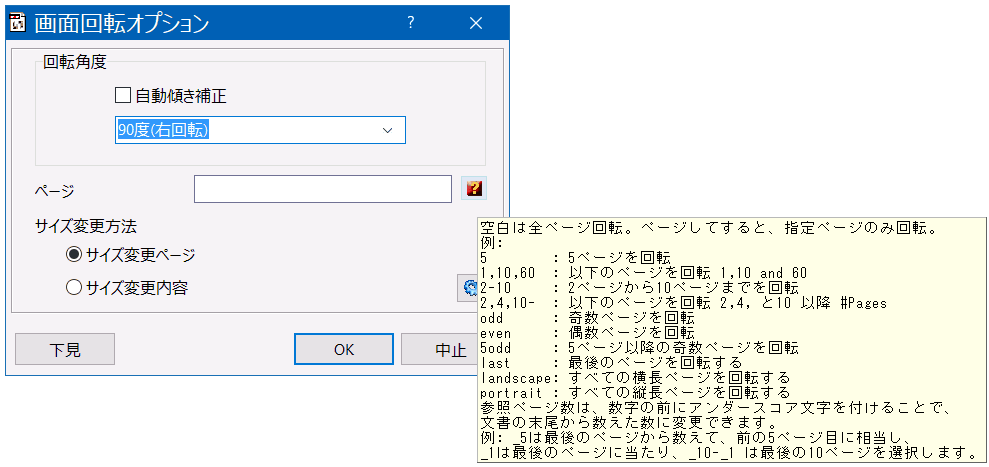Click the ページ input field
Viewport: 989px width, 467px height.
pos(323,189)
